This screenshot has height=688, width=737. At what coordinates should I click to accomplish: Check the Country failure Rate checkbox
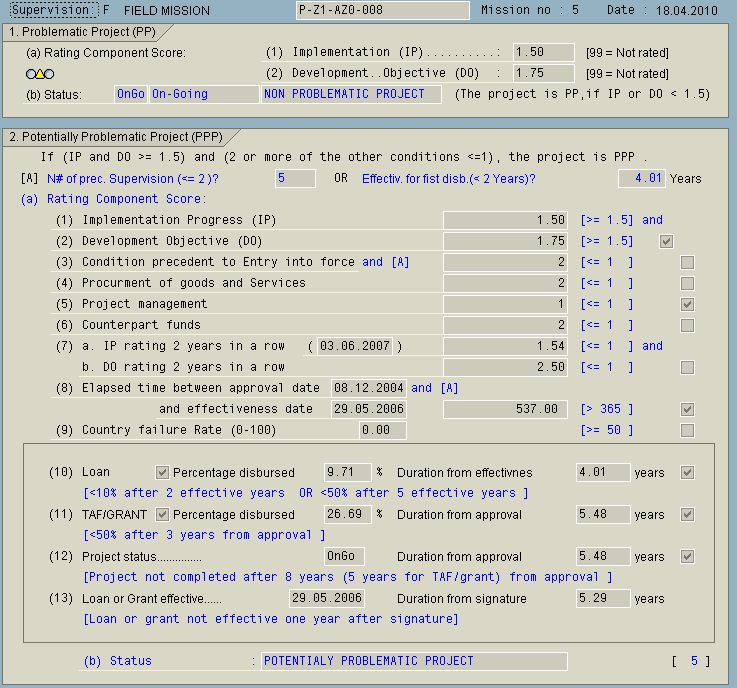pos(687,430)
